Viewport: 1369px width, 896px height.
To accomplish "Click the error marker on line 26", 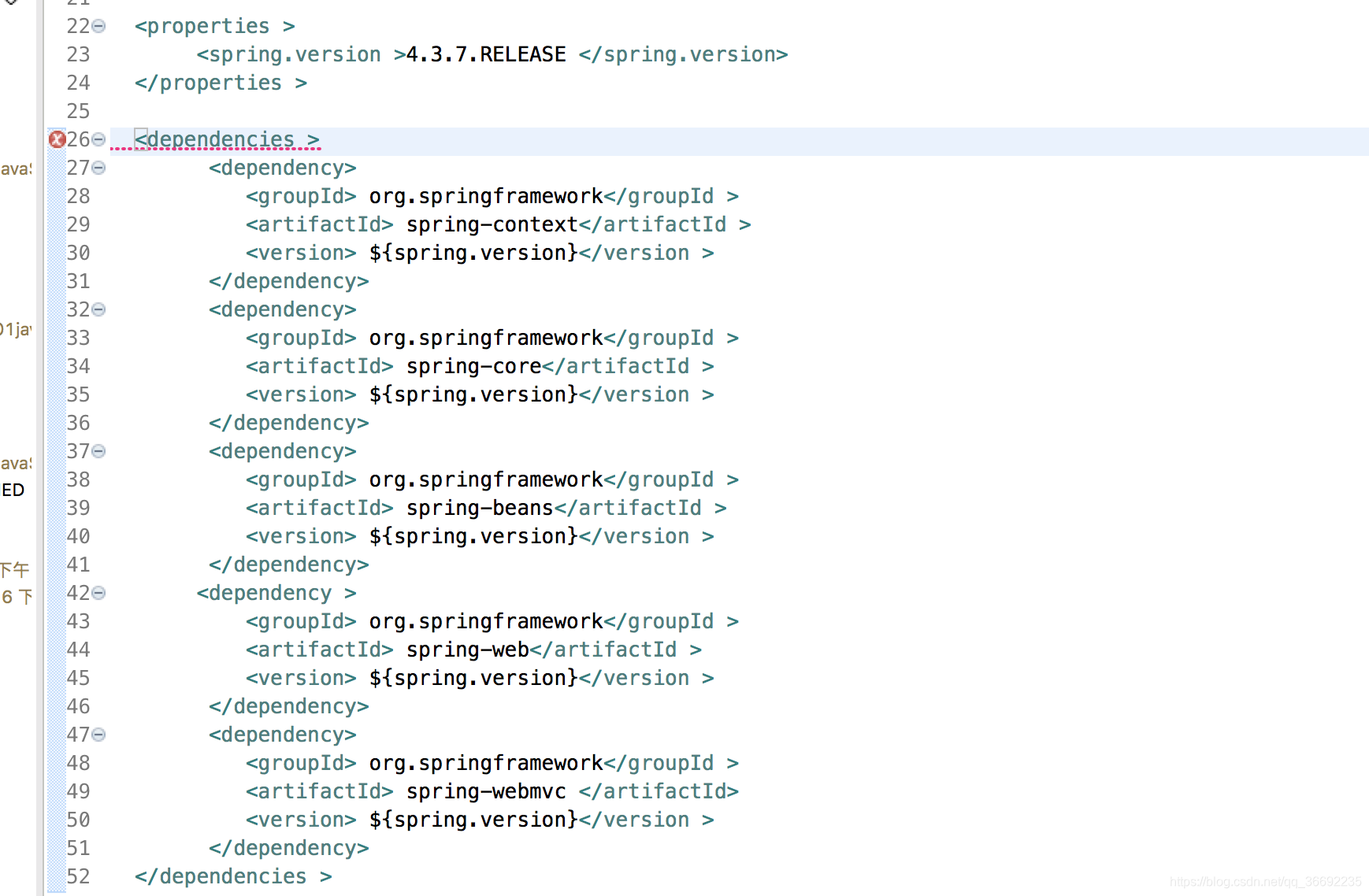I will pyautogui.click(x=57, y=140).
